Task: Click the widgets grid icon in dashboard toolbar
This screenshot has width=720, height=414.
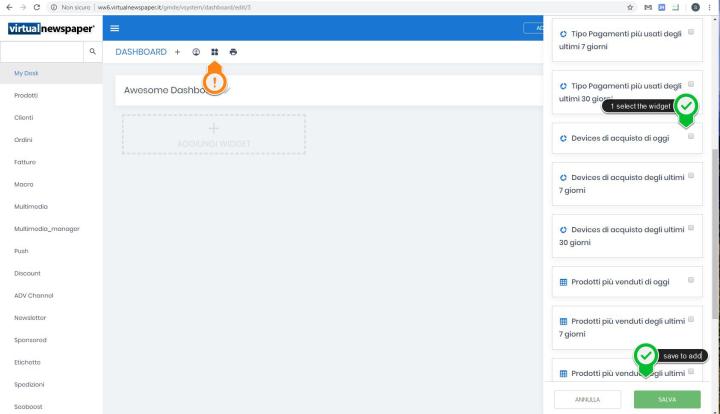Action: 214,52
